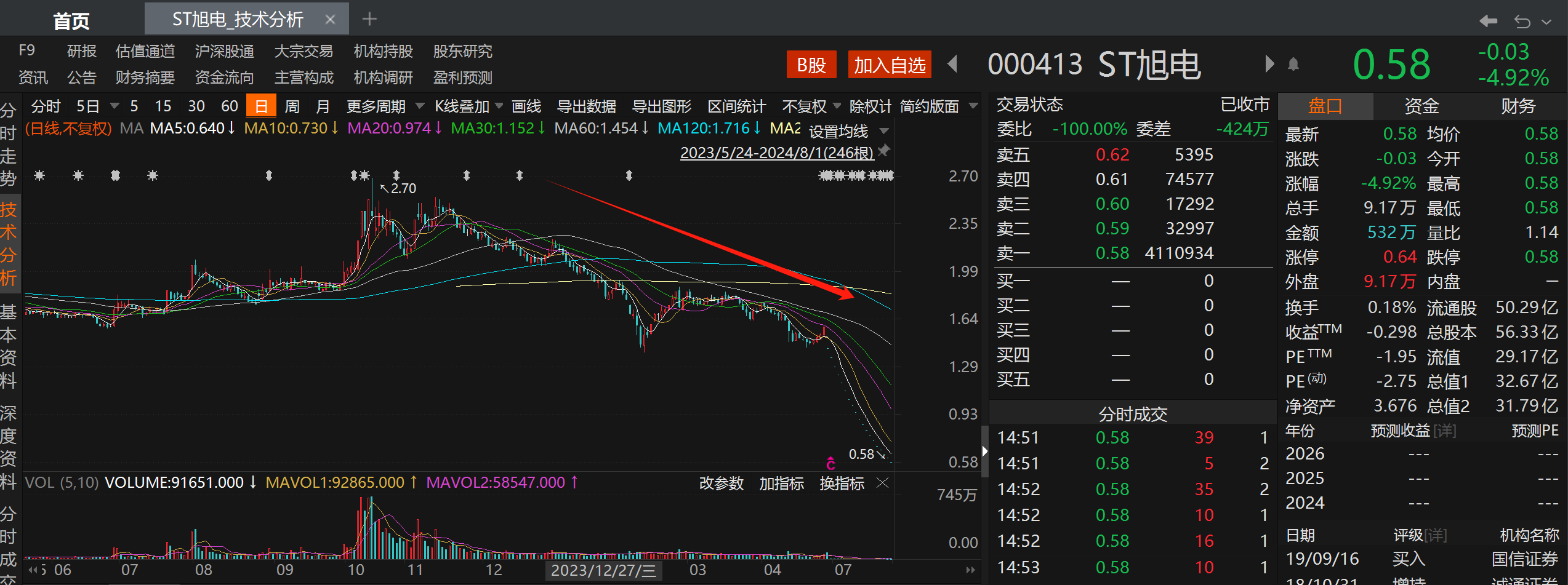Switch to the 周 weekly period

292,106
